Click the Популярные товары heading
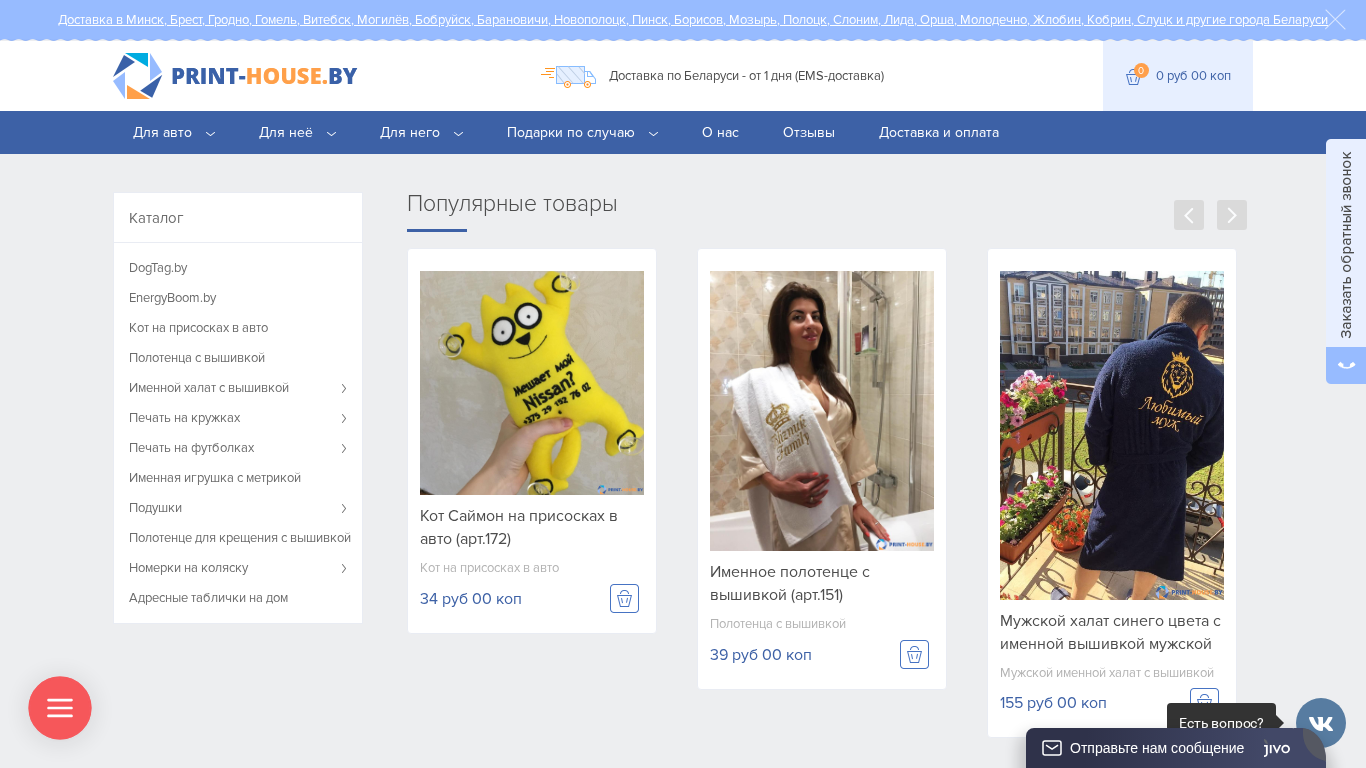1366x768 pixels. [512, 204]
